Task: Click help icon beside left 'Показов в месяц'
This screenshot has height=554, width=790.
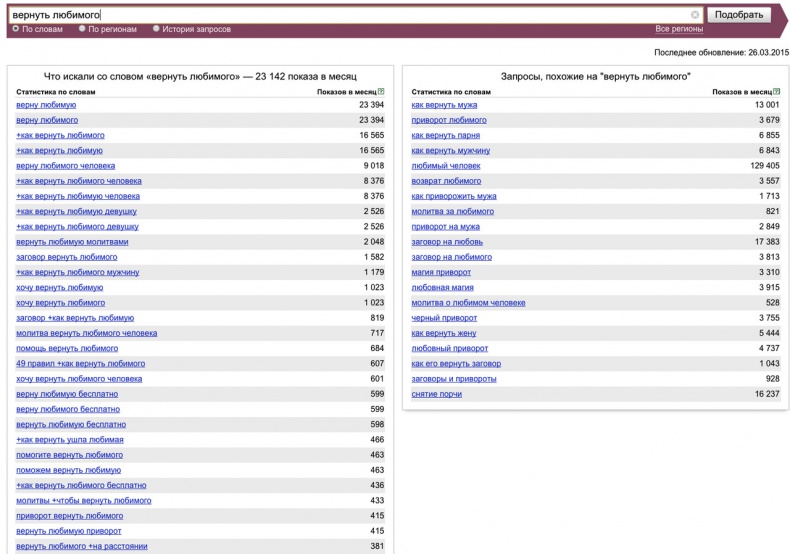Action: point(386,91)
